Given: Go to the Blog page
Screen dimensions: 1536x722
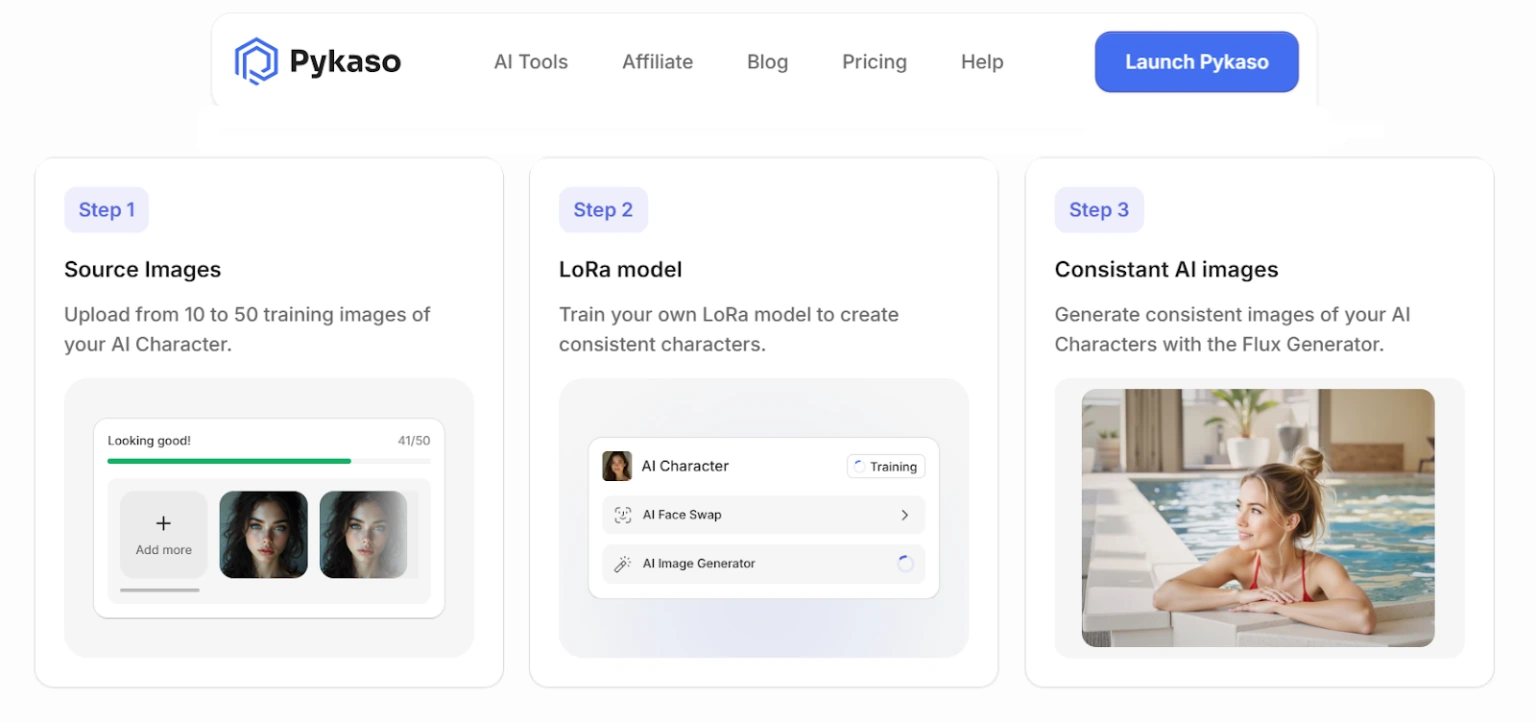Looking at the screenshot, I should click(x=767, y=62).
